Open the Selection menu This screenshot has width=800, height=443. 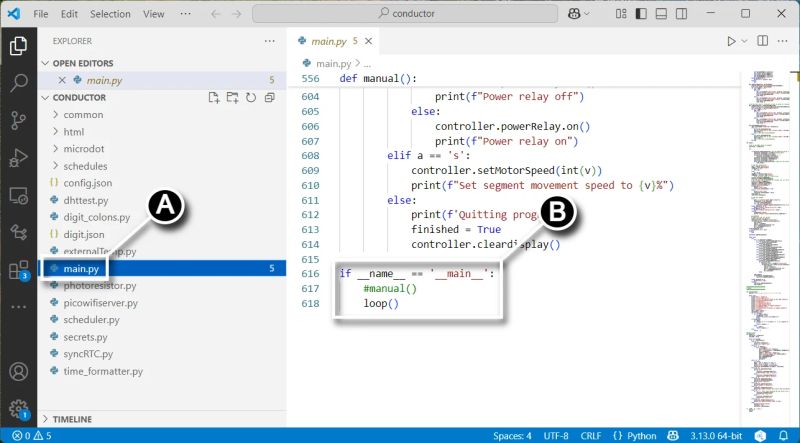pyautogui.click(x=110, y=14)
